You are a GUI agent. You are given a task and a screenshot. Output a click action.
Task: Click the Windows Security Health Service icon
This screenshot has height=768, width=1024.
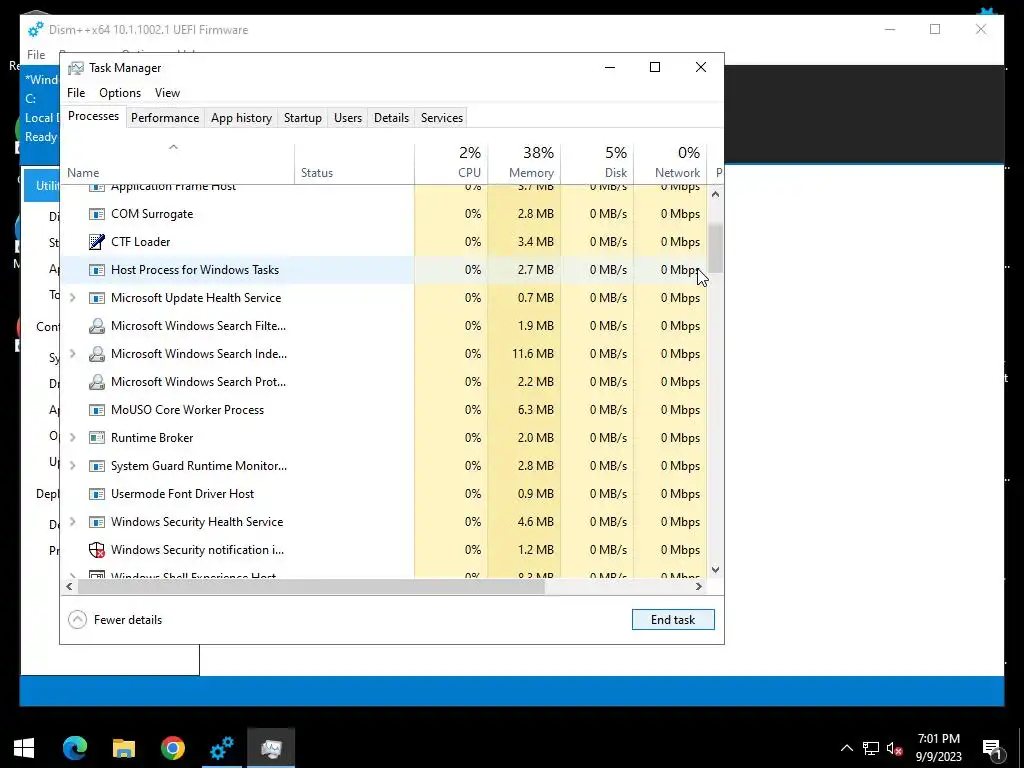[x=97, y=522]
